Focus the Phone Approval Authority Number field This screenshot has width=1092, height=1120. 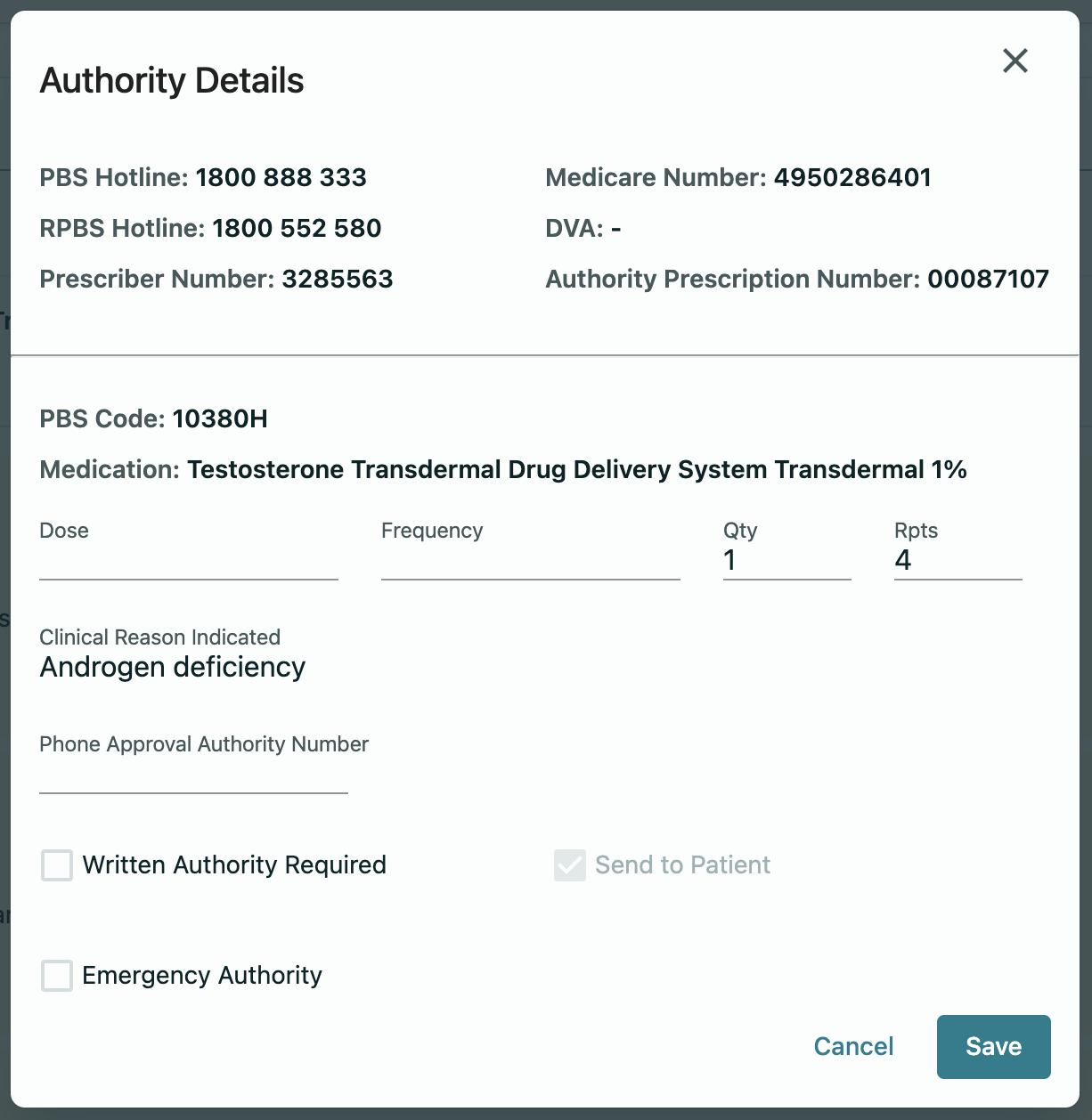(193, 775)
